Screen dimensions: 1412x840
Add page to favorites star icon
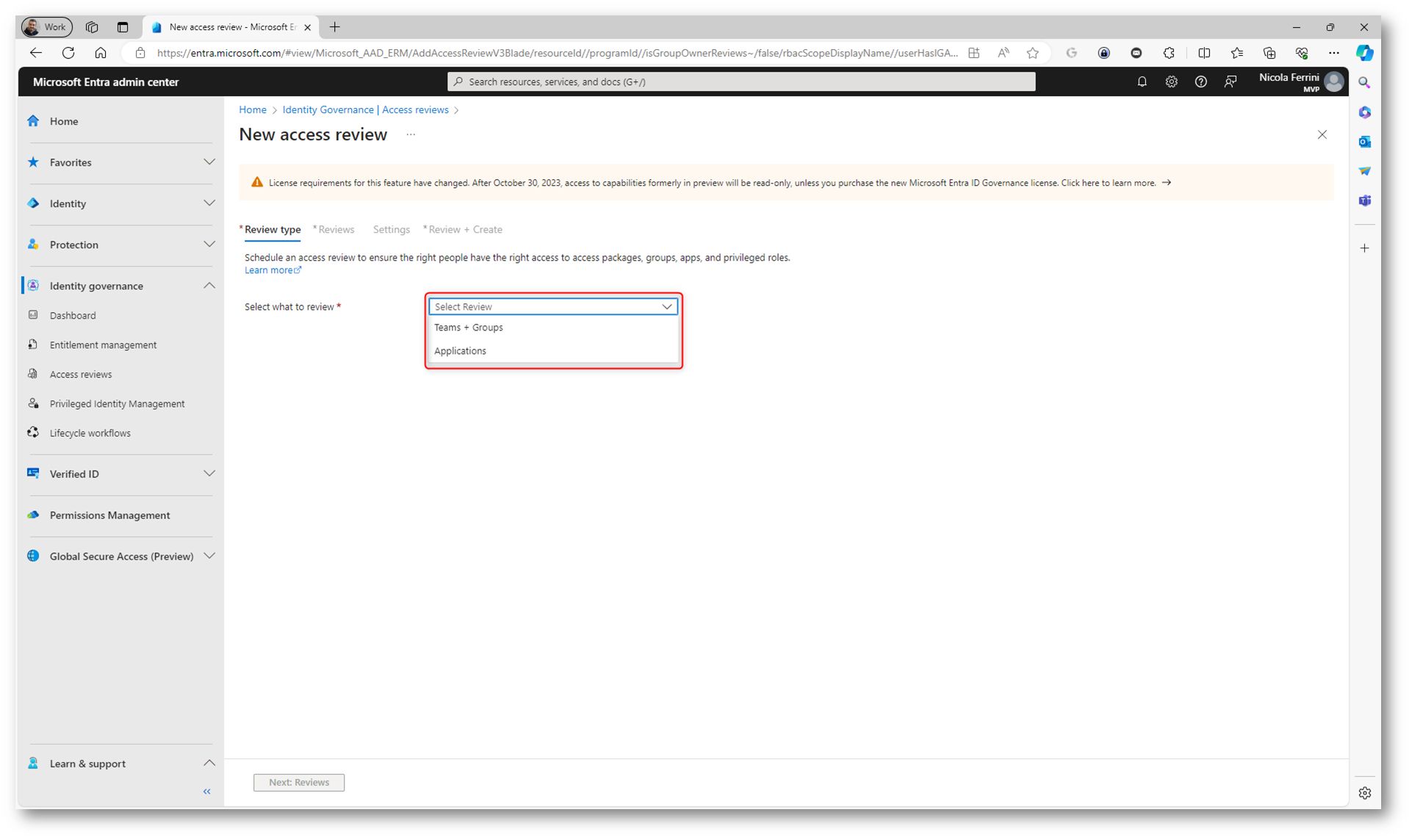pyautogui.click(x=1032, y=53)
